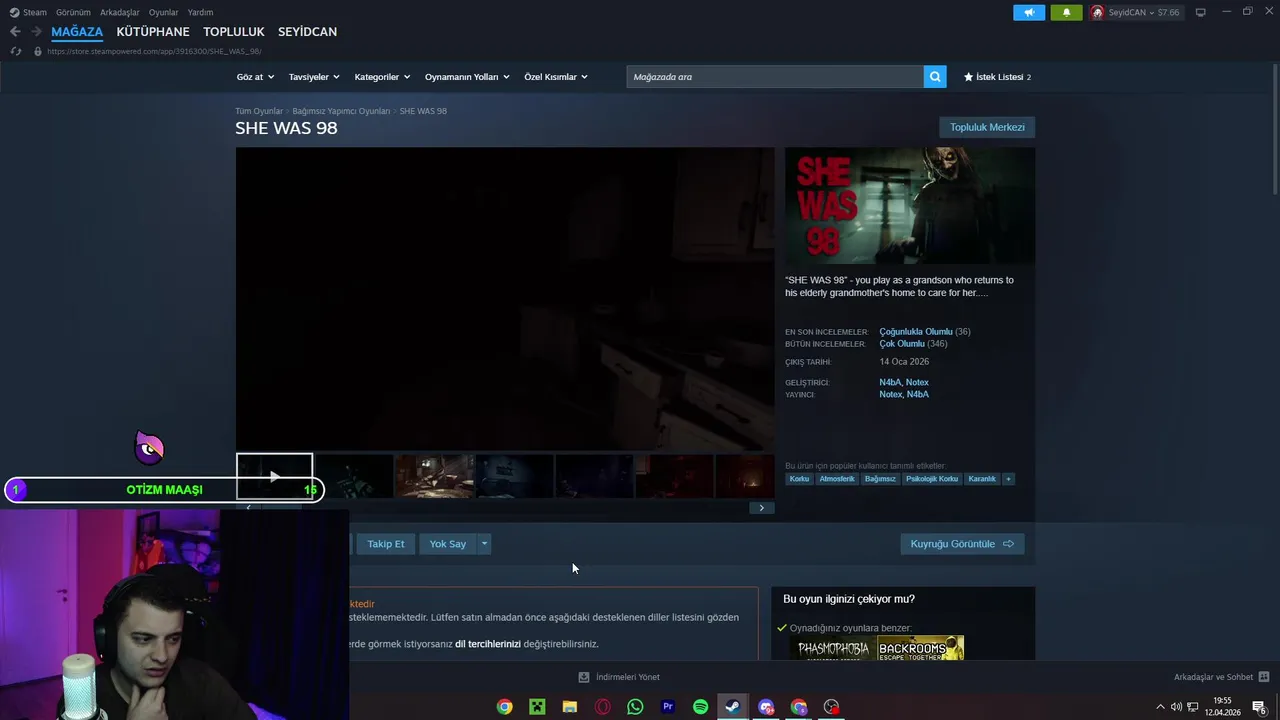Select the first video thumbnail
Screen dimensions: 1280x720
coord(275,476)
